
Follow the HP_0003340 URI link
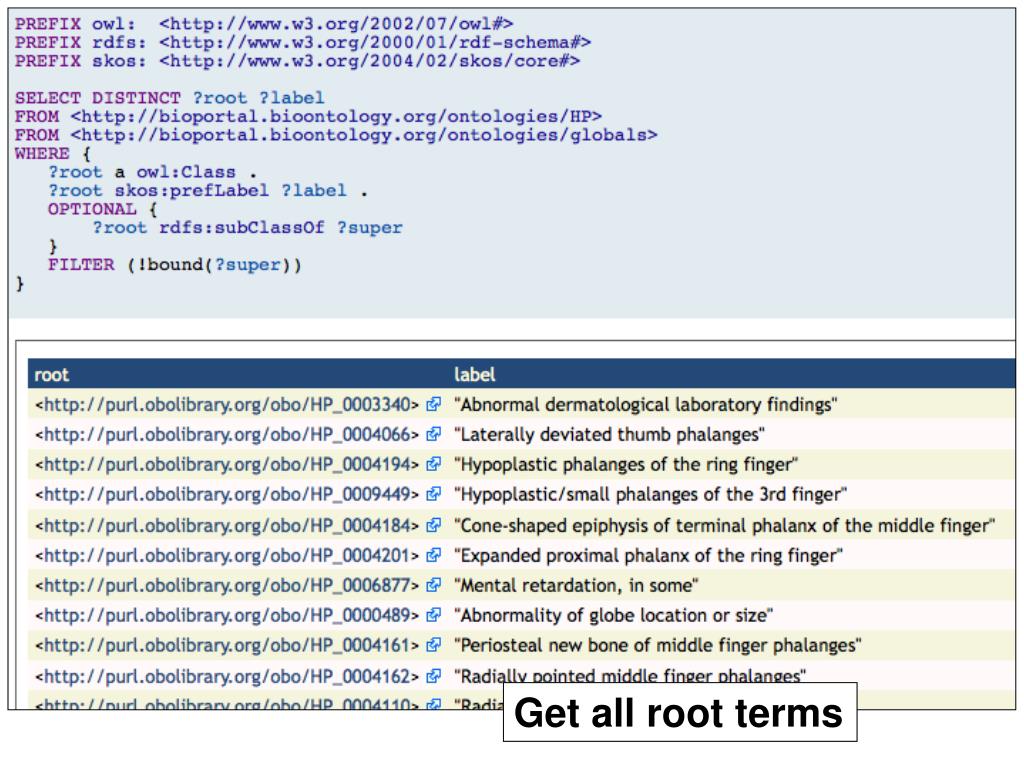coord(227,405)
